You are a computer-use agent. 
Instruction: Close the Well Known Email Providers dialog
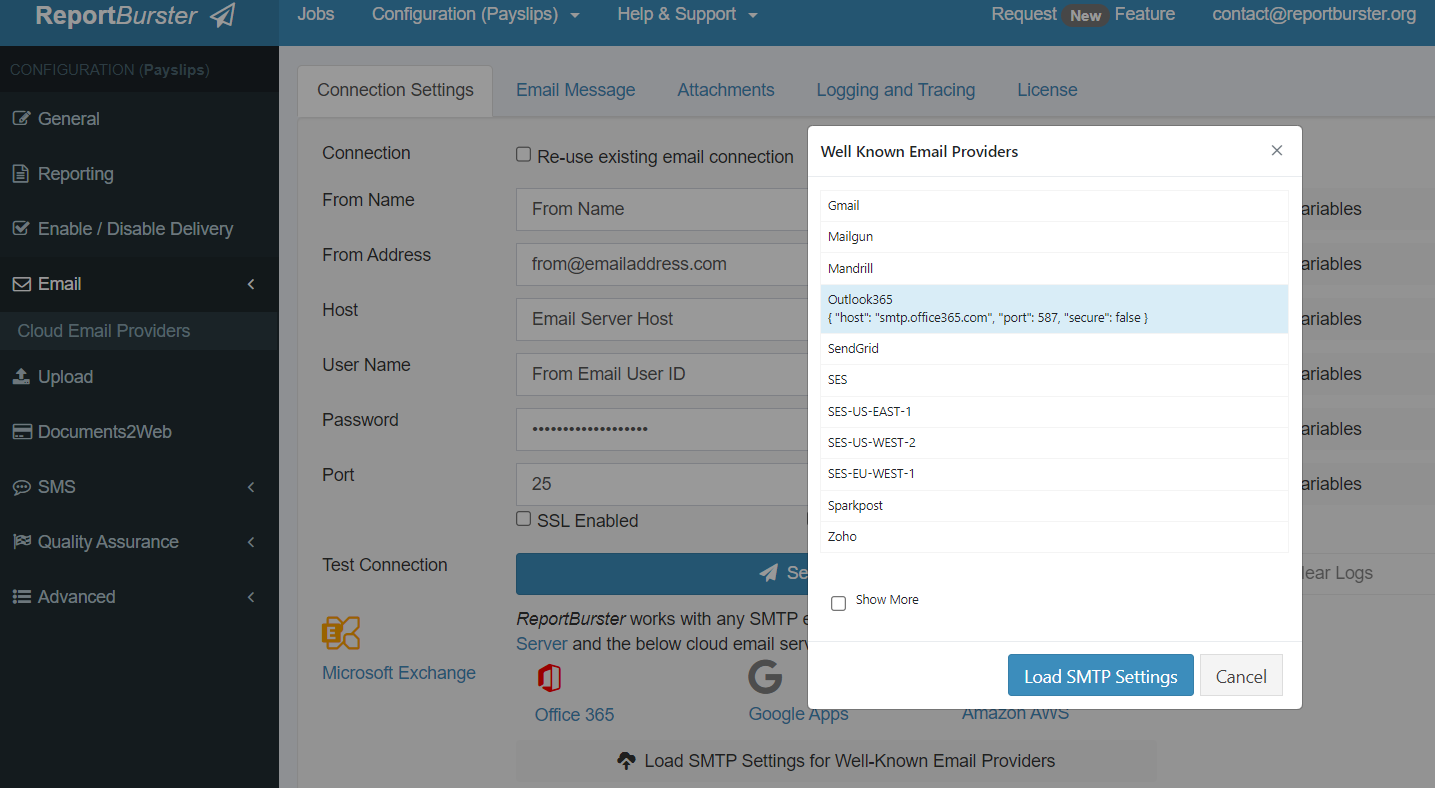tap(1277, 150)
